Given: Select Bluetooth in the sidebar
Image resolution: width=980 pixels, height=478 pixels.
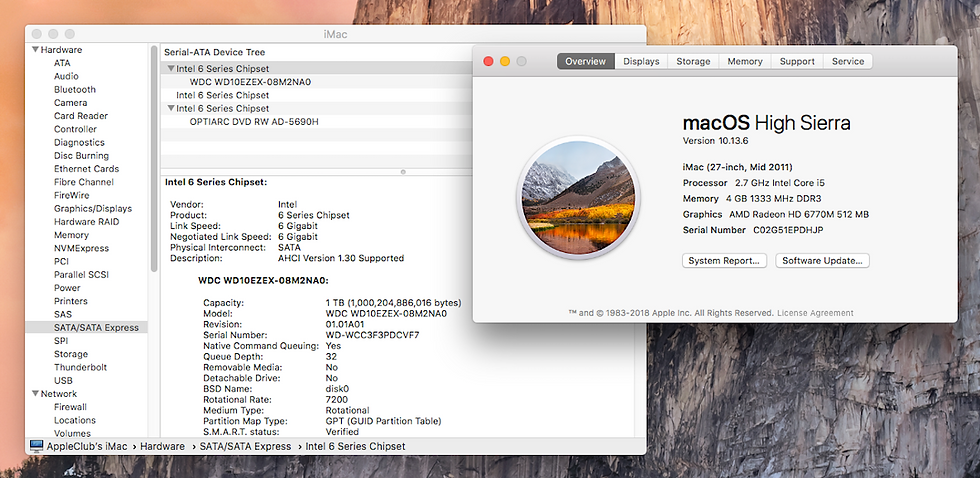Looking at the screenshot, I should coord(74,89).
